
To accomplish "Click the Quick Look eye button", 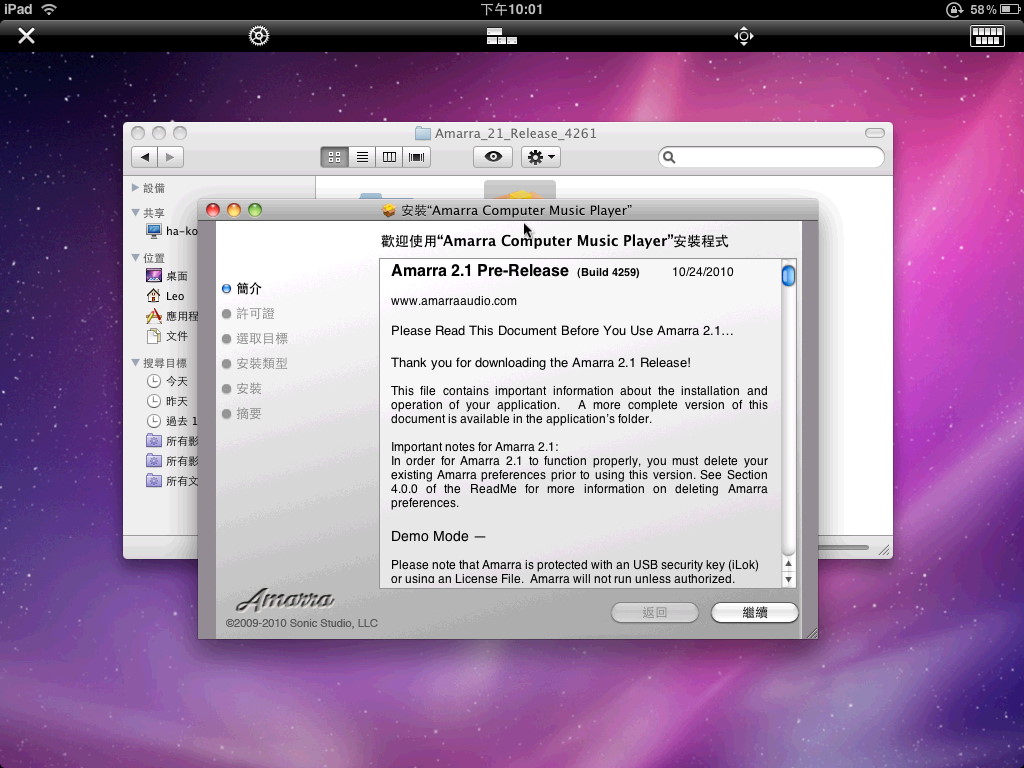I will (493, 157).
